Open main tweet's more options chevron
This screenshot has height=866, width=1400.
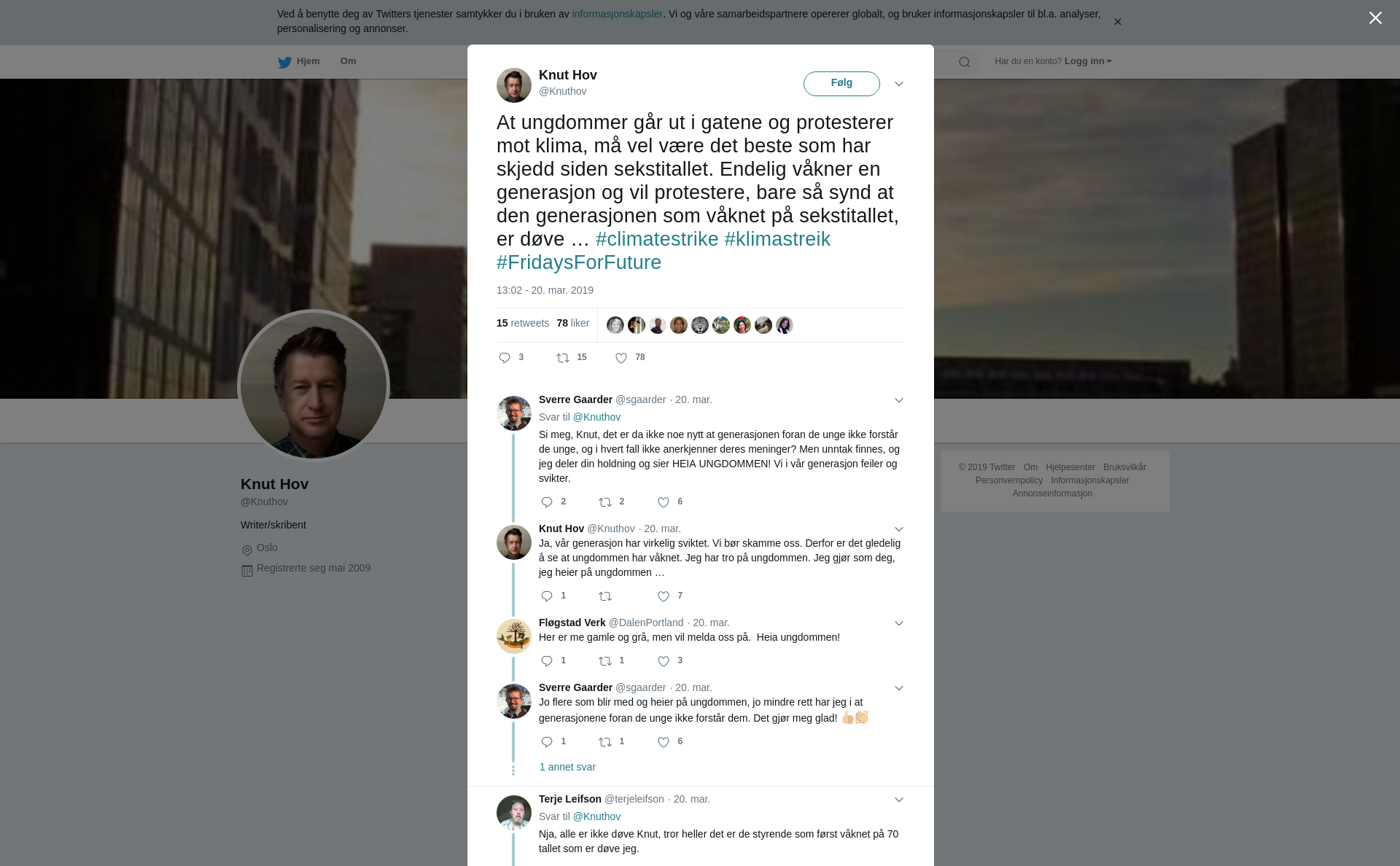(x=899, y=84)
